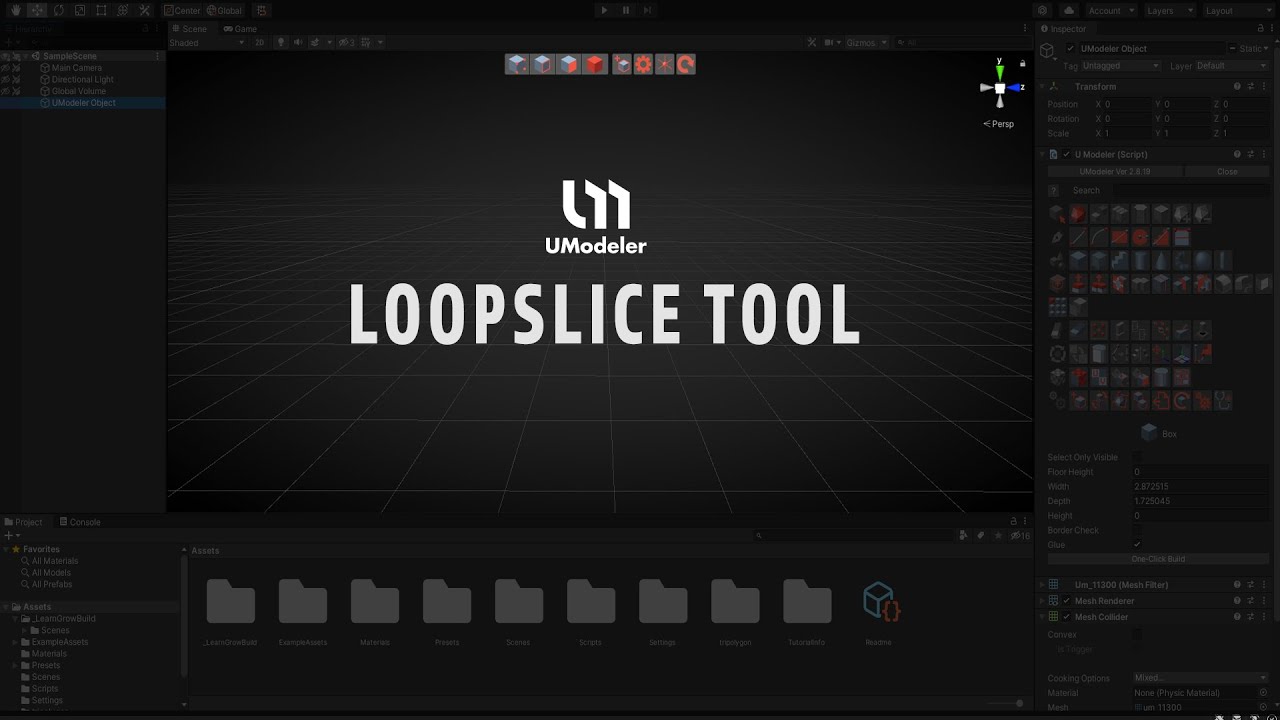This screenshot has height=720, width=1280.
Task: Open the cloud services icon
Action: coord(1069,10)
